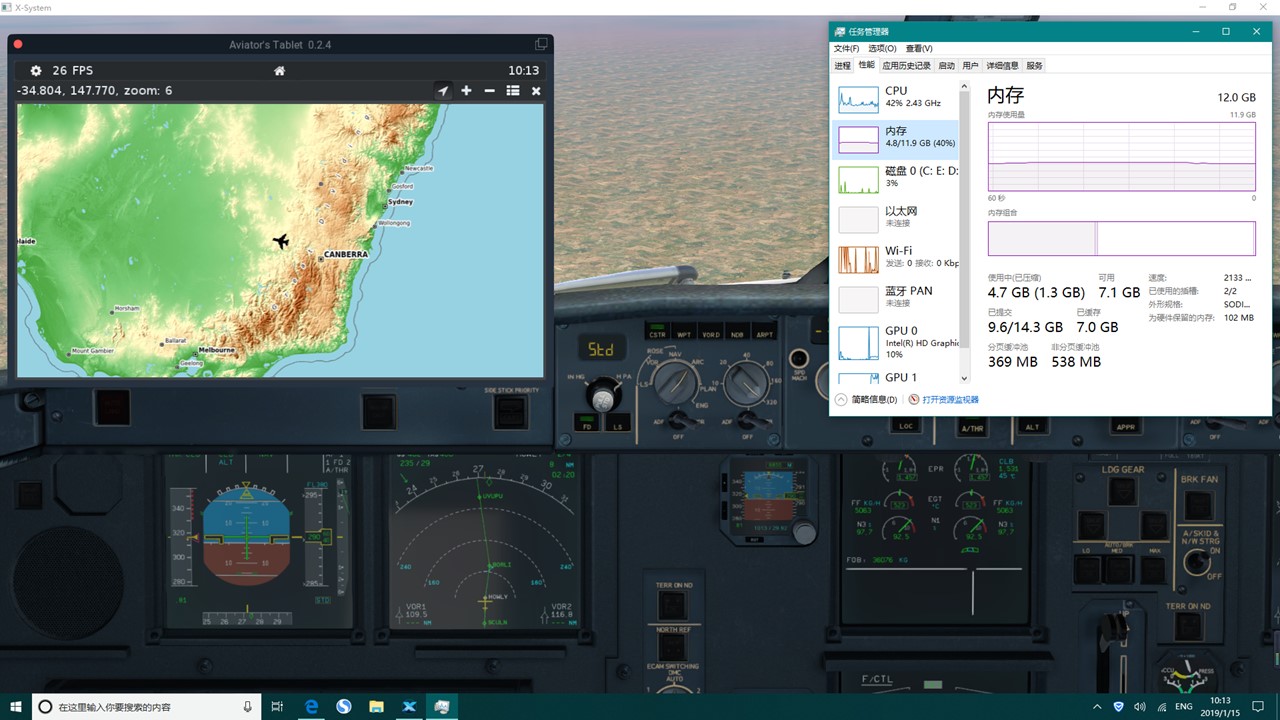Open Aviator's Tablet settings gear

click(x=36, y=71)
